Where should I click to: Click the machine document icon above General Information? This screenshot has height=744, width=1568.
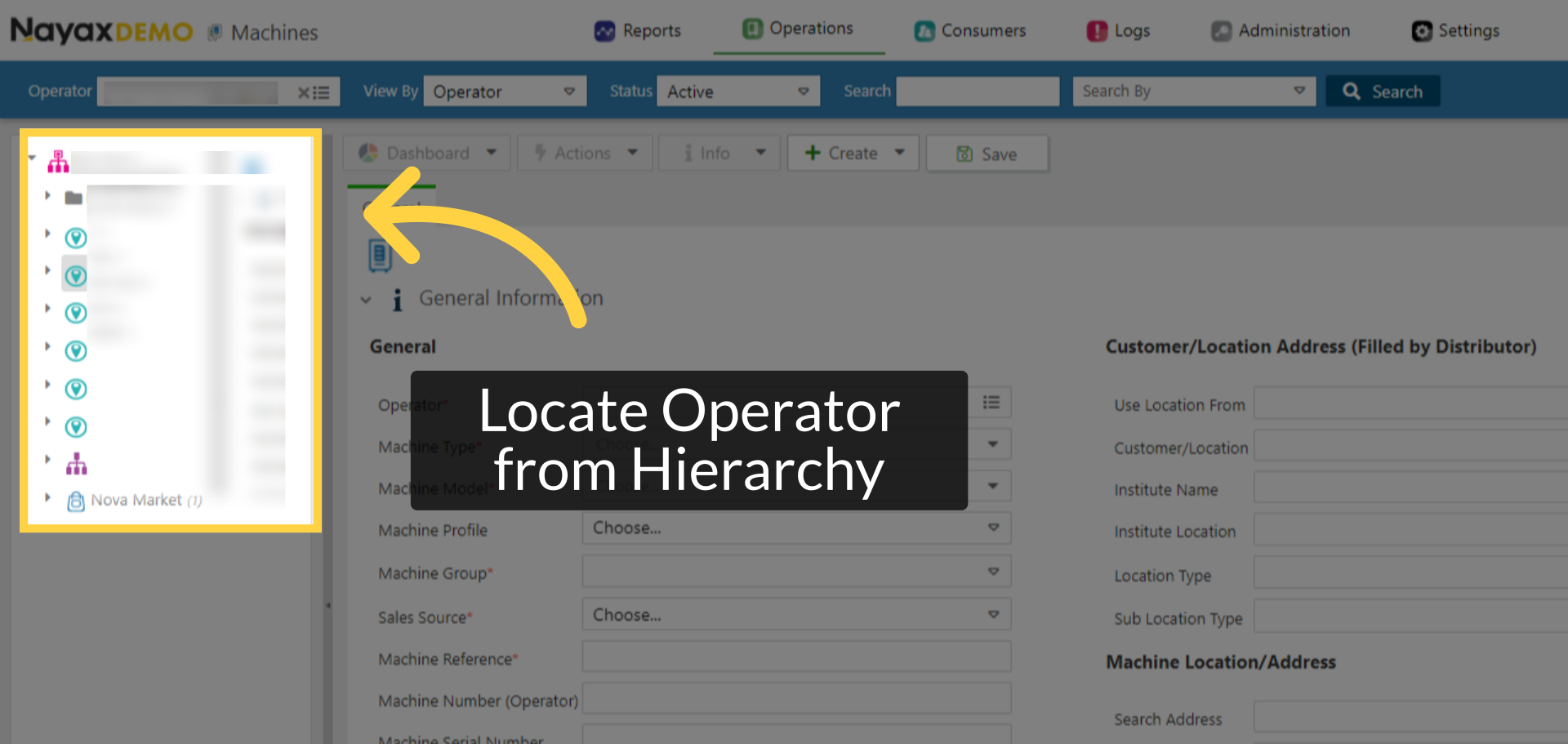[x=380, y=256]
